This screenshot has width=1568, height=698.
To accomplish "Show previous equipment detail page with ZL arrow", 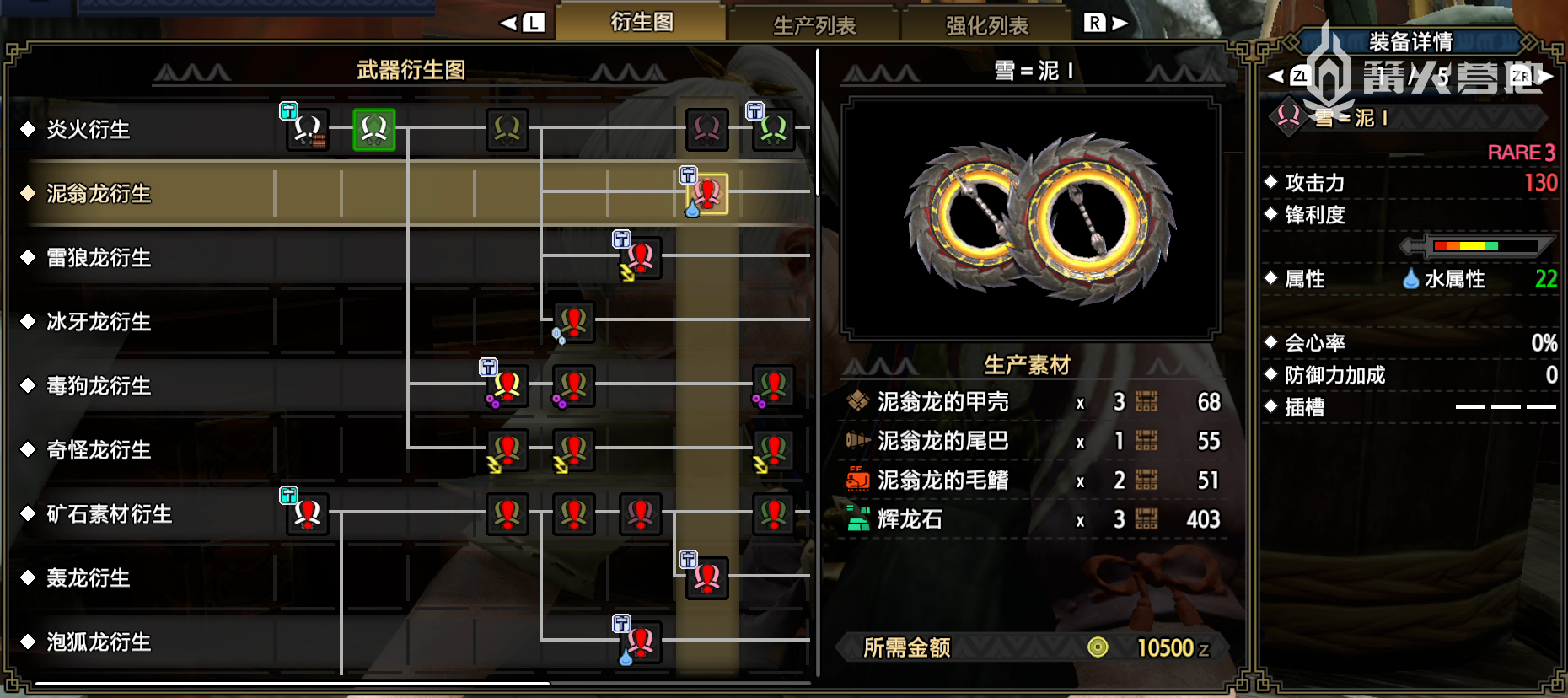I will [x=1290, y=76].
